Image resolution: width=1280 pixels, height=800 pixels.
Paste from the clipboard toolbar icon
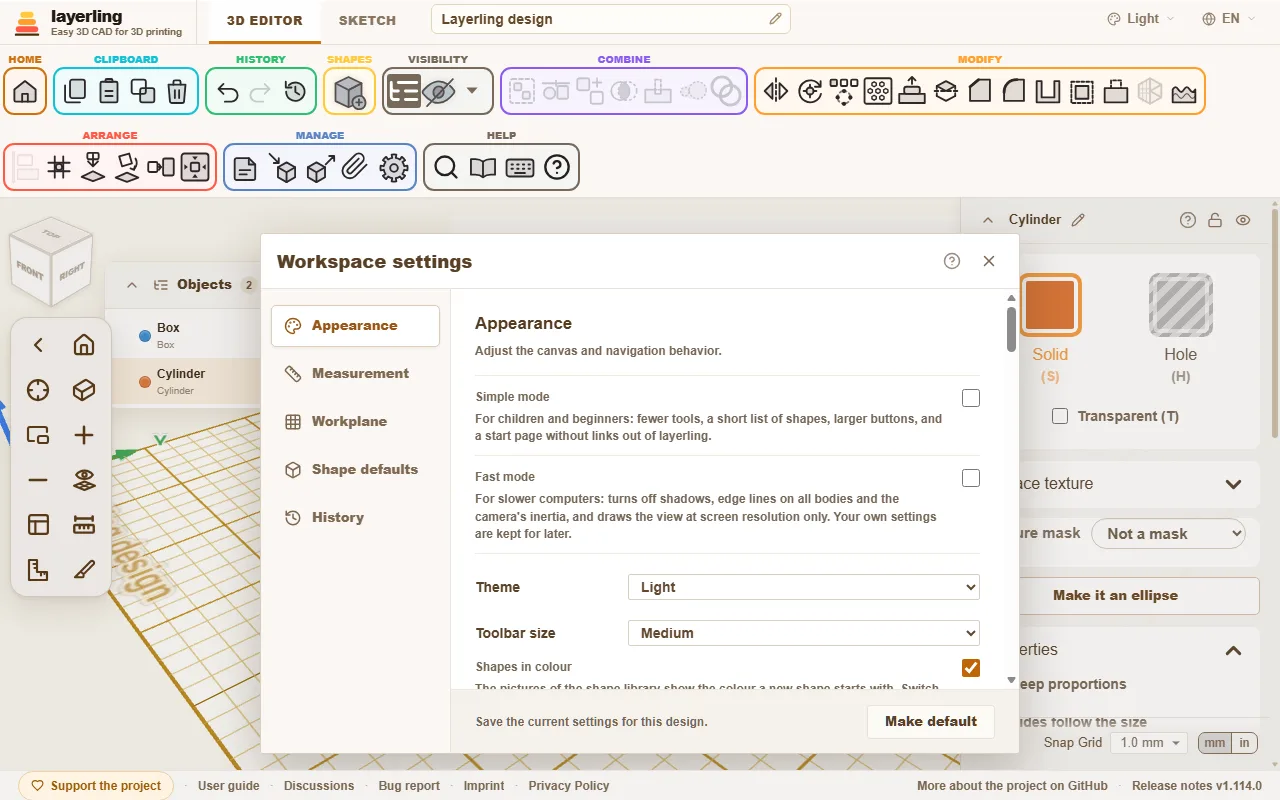(109, 91)
